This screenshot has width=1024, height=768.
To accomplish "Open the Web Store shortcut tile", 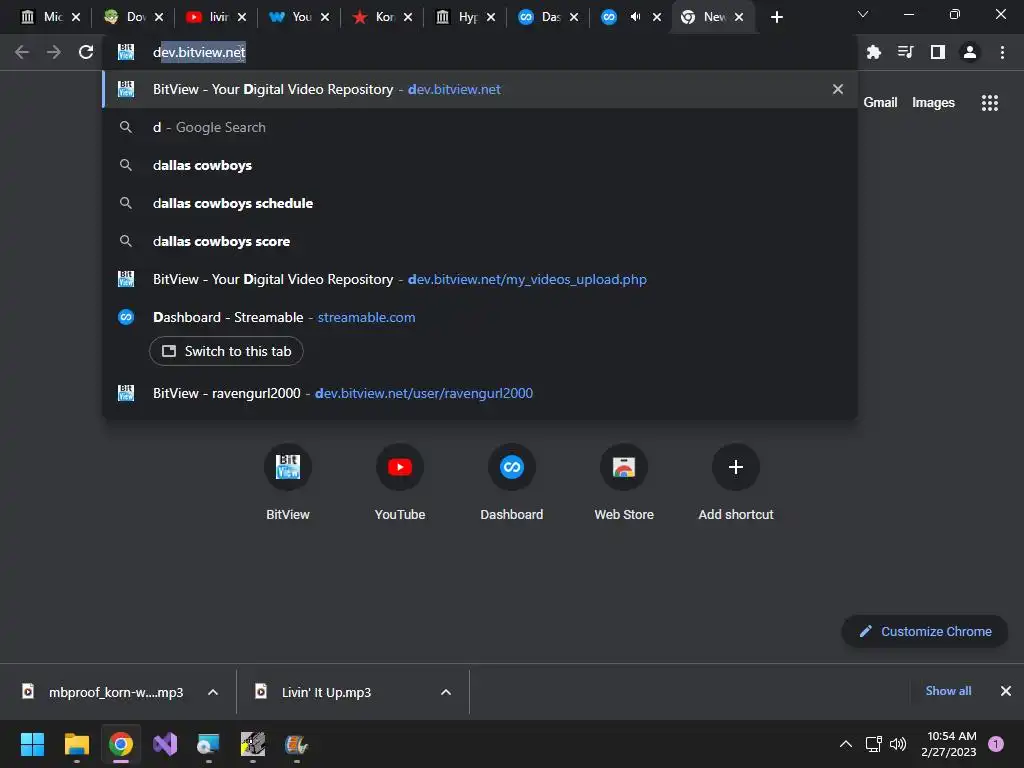I will 624,483.
